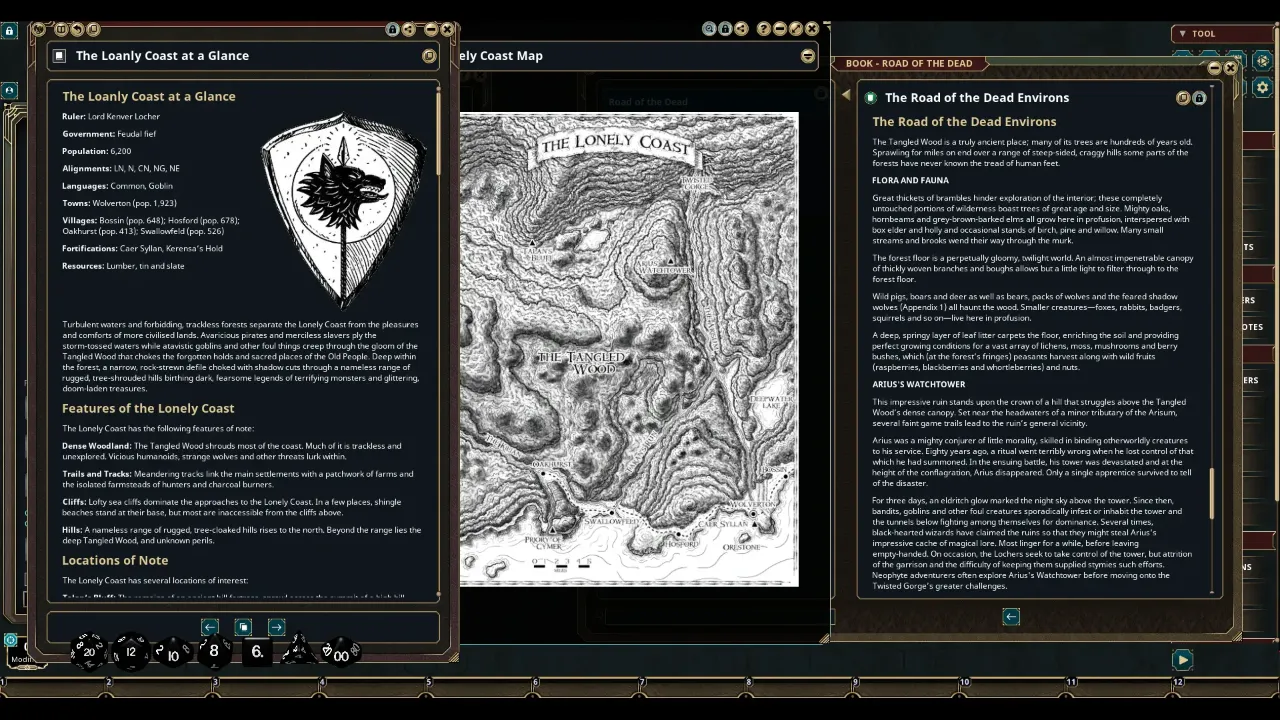The width and height of the screenshot is (1280, 720).
Task: Roll the d12 die
Action: (x=131, y=652)
